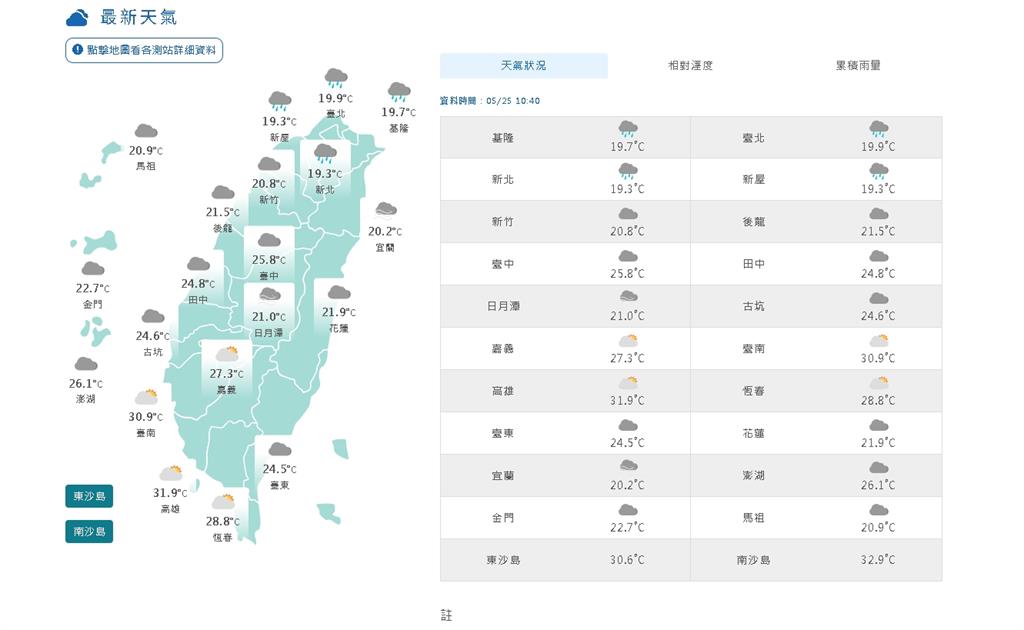
Task: Click the cloud icon for 田中 on map
Action: [x=198, y=264]
